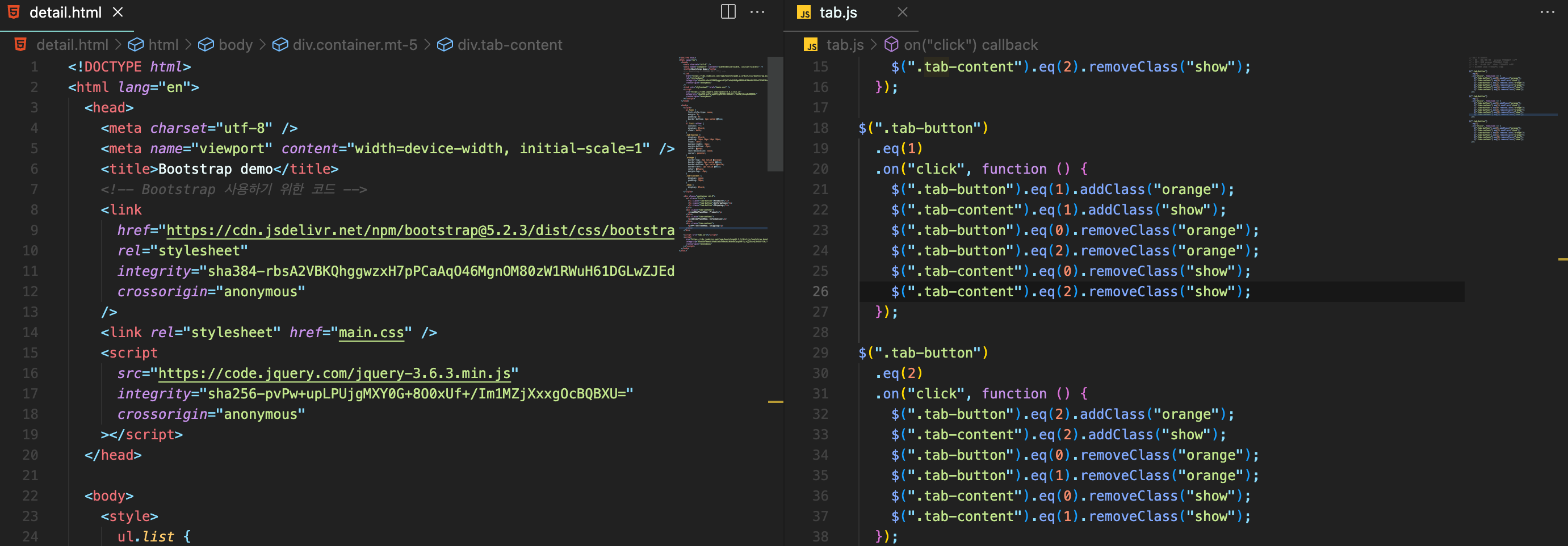
Task: Close the tab.js tab
Action: point(902,12)
